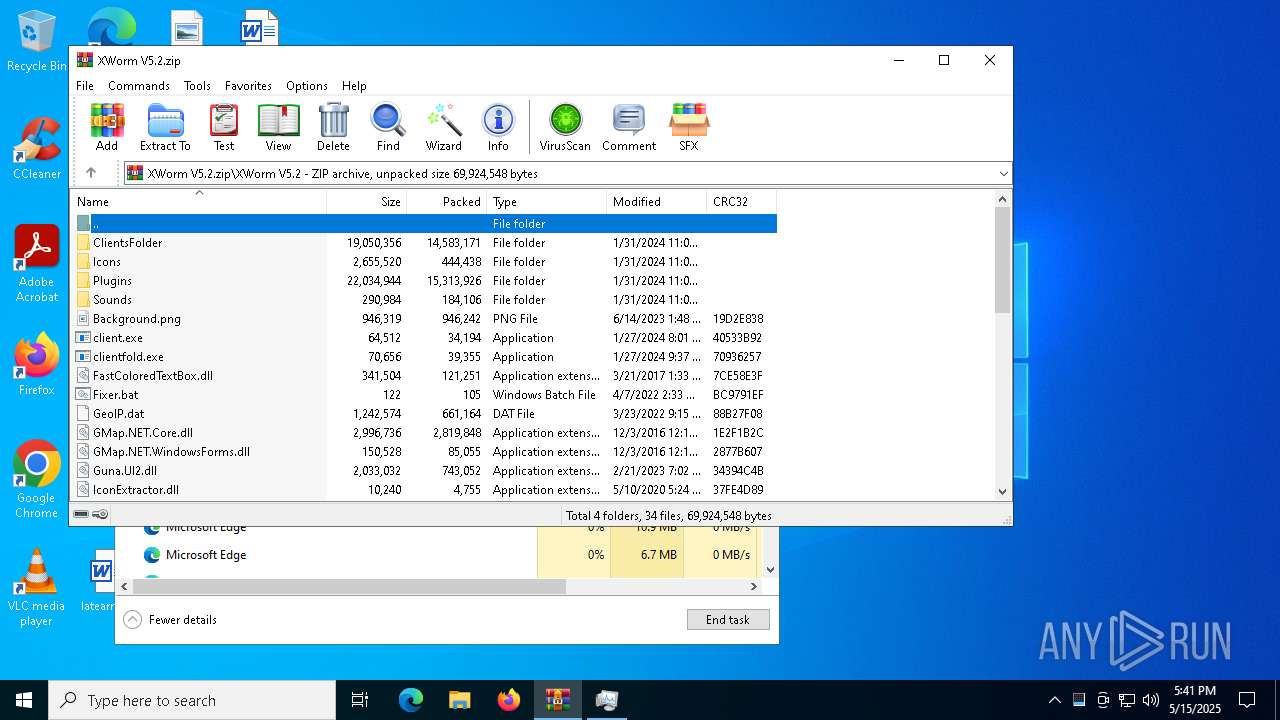The height and width of the screenshot is (720, 1280).
Task: Sort by the Type column header
Action: click(546, 202)
